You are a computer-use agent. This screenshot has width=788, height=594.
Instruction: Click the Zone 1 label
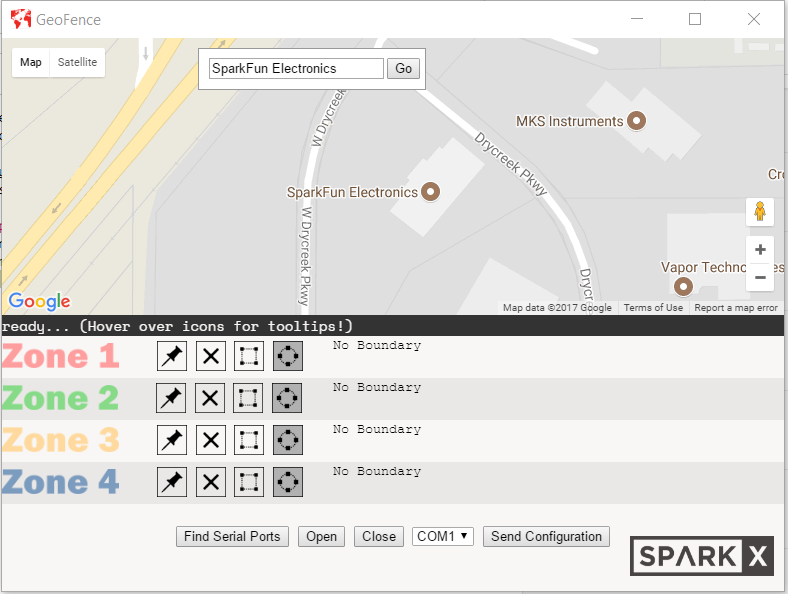(61, 356)
